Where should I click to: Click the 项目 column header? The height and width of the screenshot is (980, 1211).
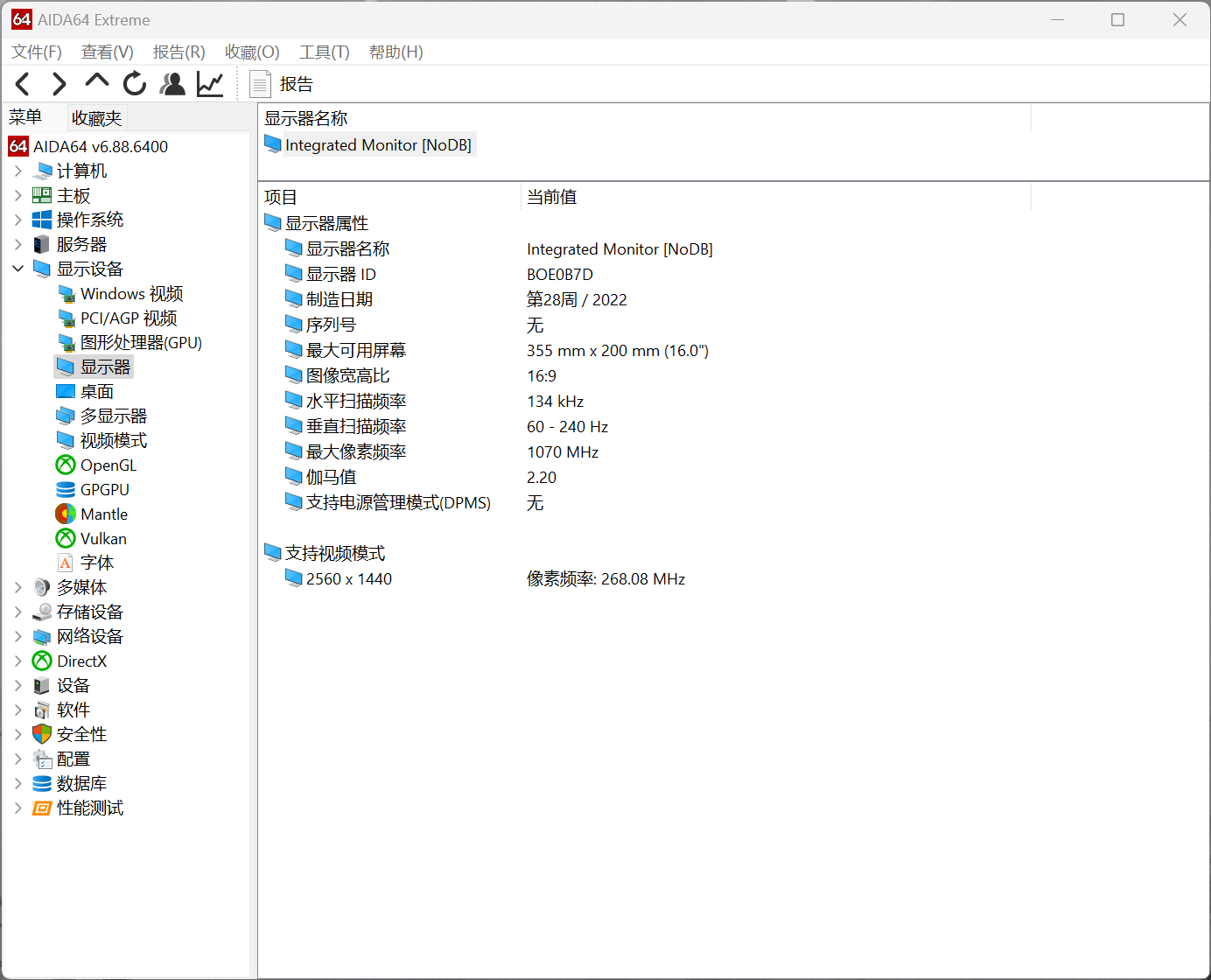[x=390, y=197]
